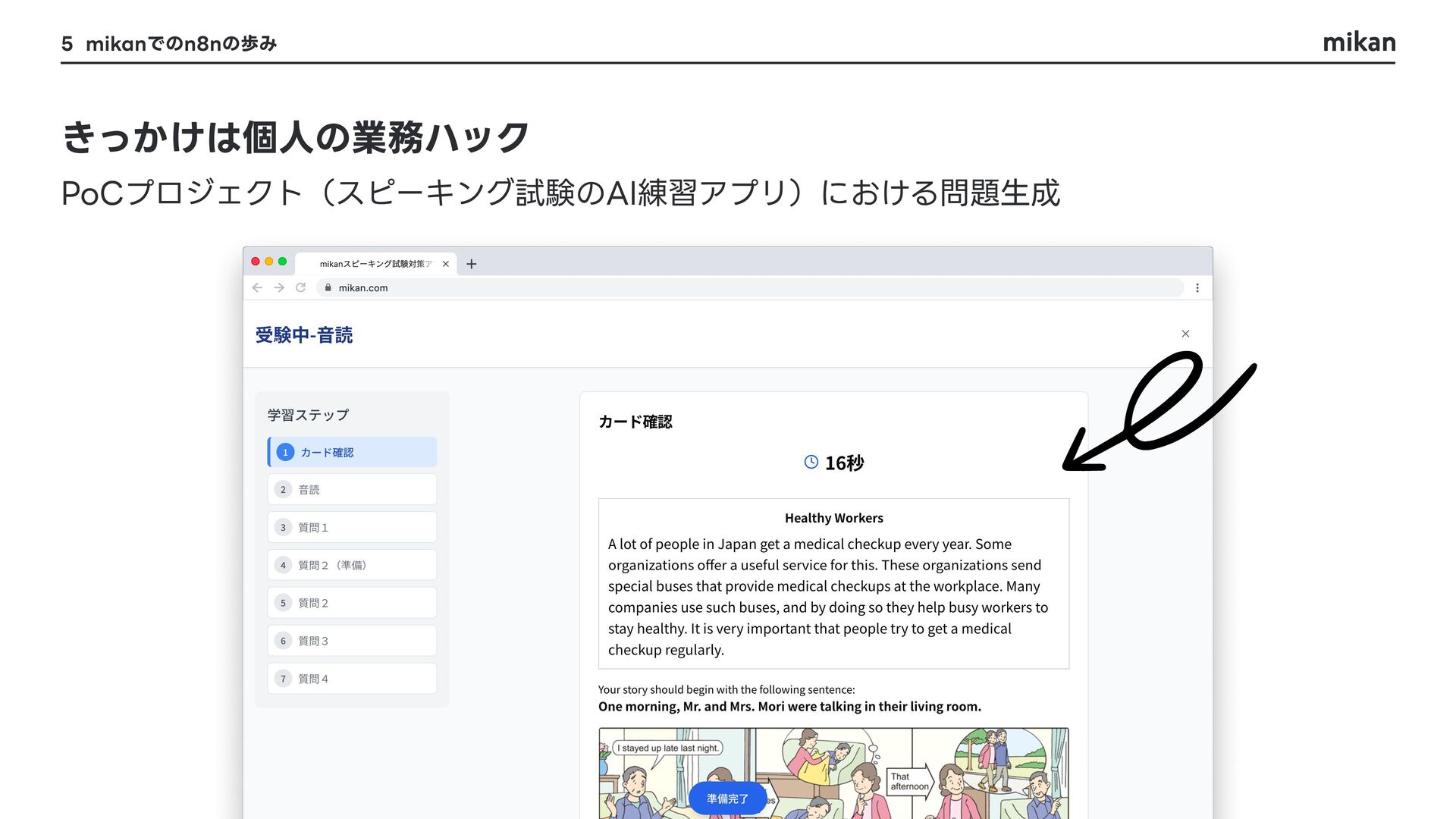Open step 4 質問２（準備）
Image resolution: width=1456 pixels, height=819 pixels.
[353, 566]
